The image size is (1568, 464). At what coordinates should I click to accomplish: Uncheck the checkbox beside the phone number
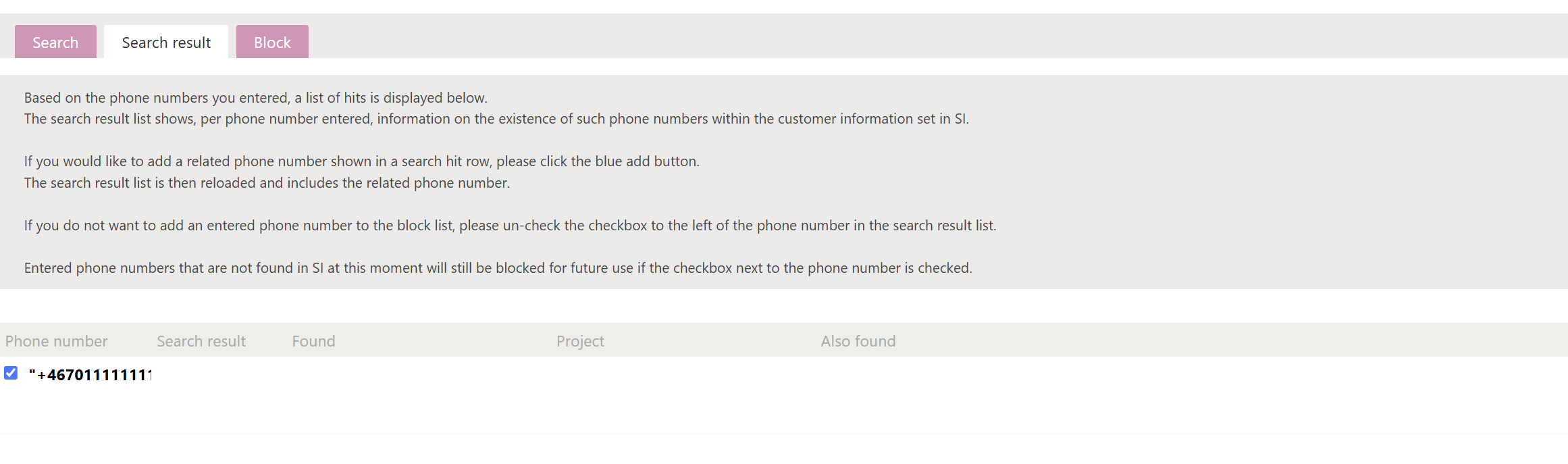pyautogui.click(x=11, y=373)
